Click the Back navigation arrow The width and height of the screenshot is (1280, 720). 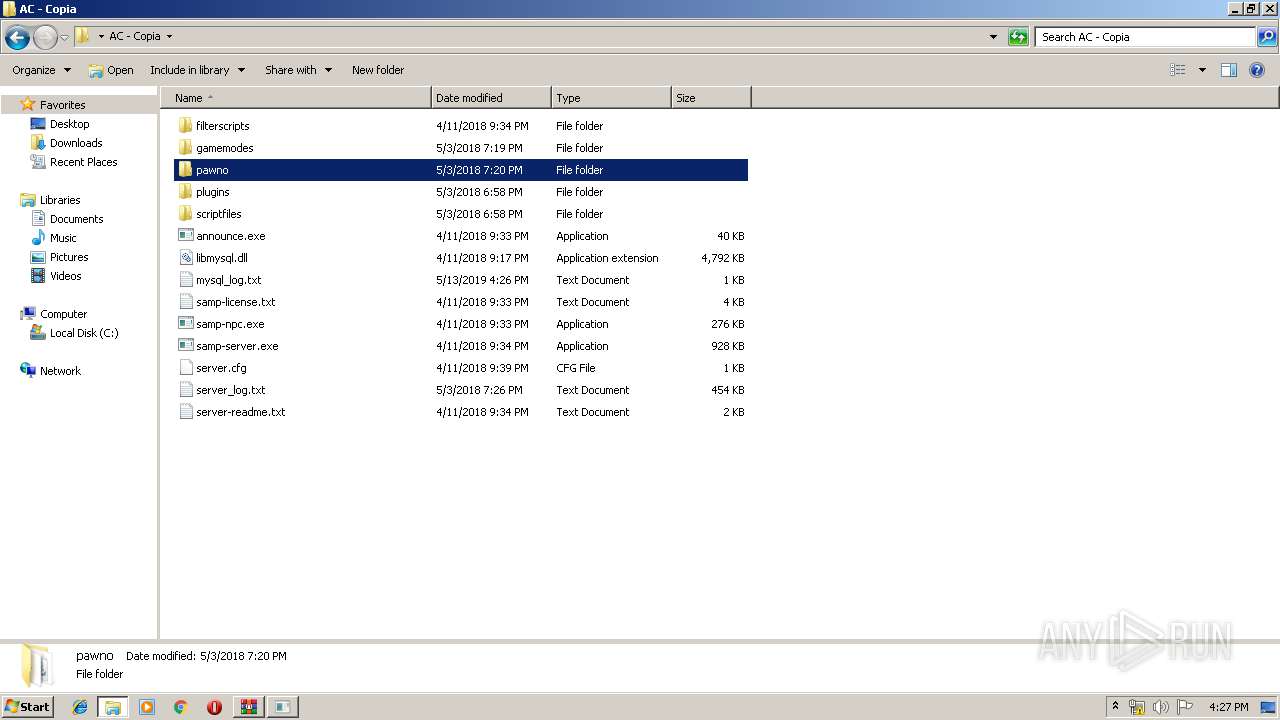coord(17,37)
